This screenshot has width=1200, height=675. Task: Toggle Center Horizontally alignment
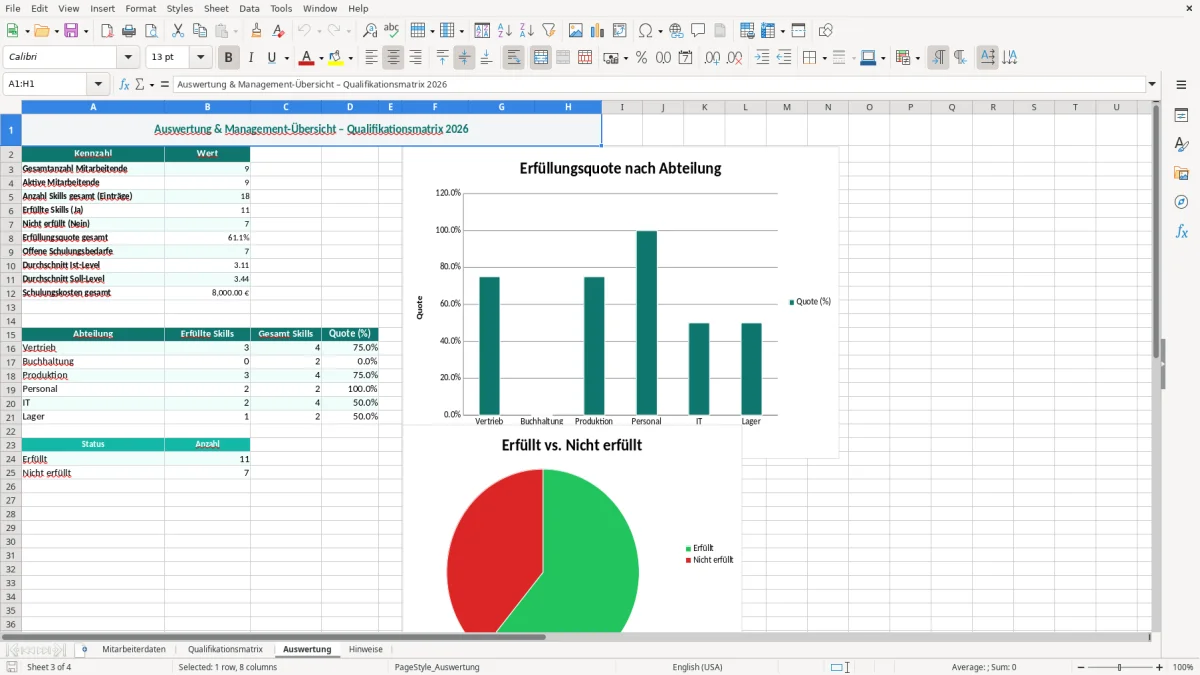pos(393,58)
